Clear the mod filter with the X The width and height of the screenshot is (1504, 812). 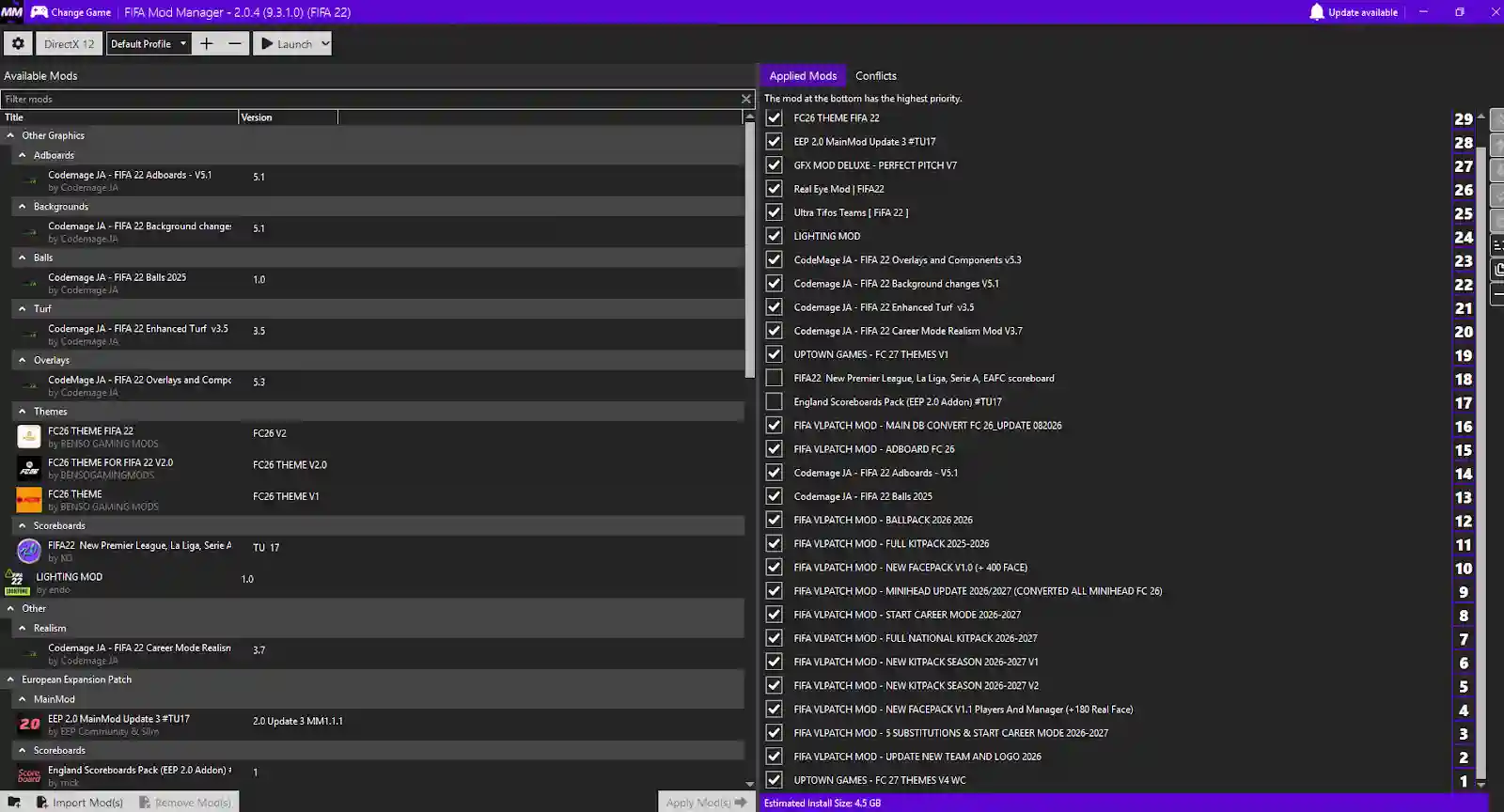[x=746, y=99]
